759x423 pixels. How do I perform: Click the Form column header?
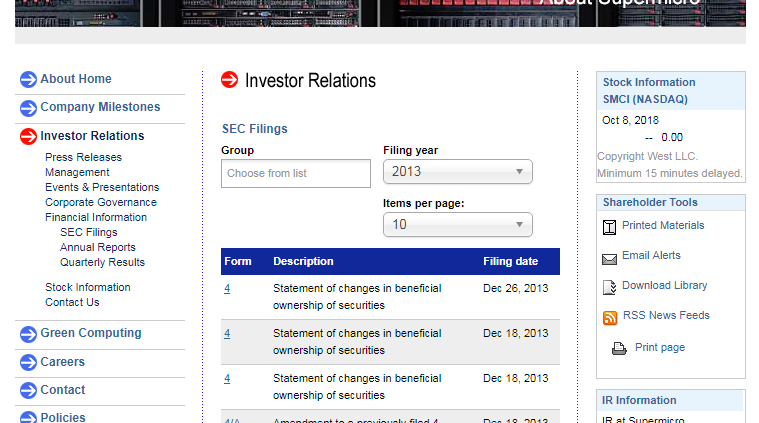pos(238,261)
